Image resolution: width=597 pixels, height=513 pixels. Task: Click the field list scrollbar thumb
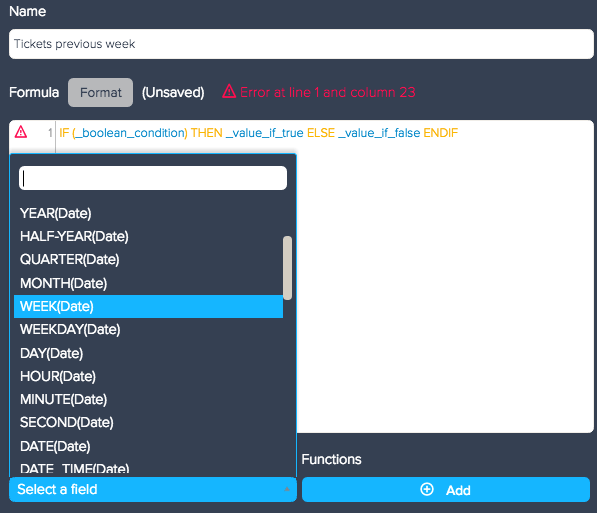pos(287,268)
